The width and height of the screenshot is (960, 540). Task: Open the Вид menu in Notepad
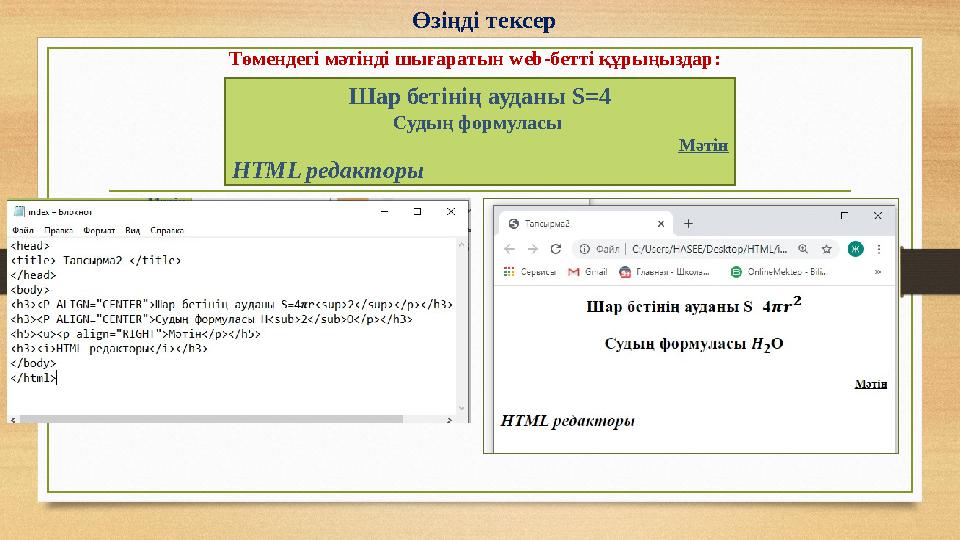click(x=132, y=230)
